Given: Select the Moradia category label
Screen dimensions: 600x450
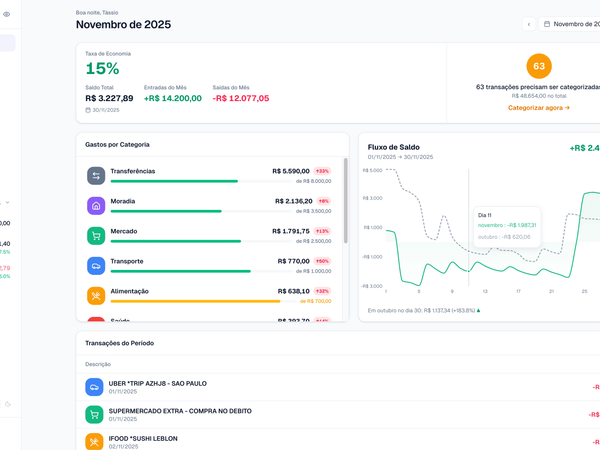Looking at the screenshot, I should pyautogui.click(x=123, y=201).
